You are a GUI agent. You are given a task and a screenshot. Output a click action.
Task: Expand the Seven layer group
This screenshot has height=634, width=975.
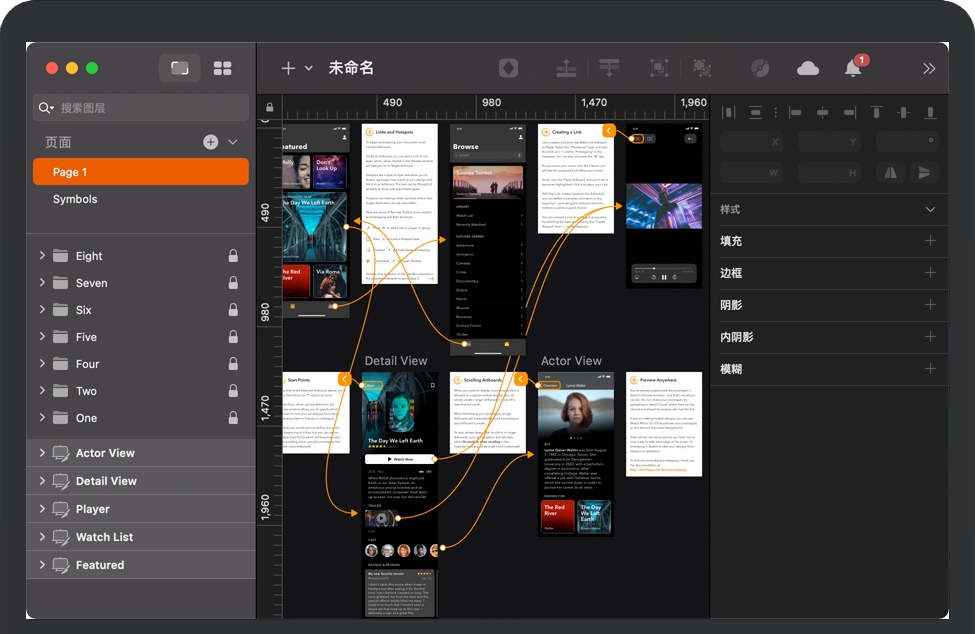[42, 283]
